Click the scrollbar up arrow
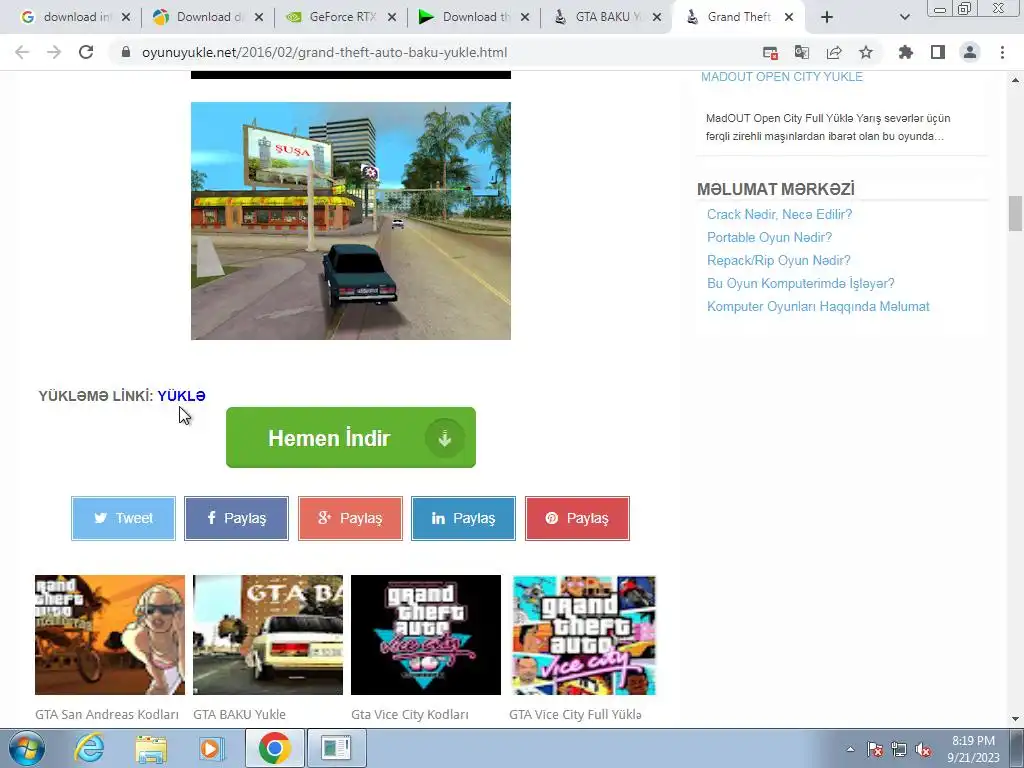Viewport: 1024px width, 768px height. [x=1015, y=80]
